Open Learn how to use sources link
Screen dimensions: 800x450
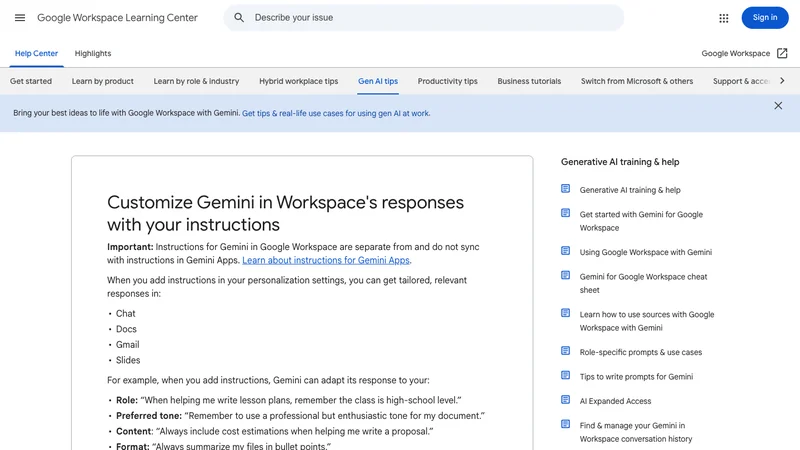(647, 321)
